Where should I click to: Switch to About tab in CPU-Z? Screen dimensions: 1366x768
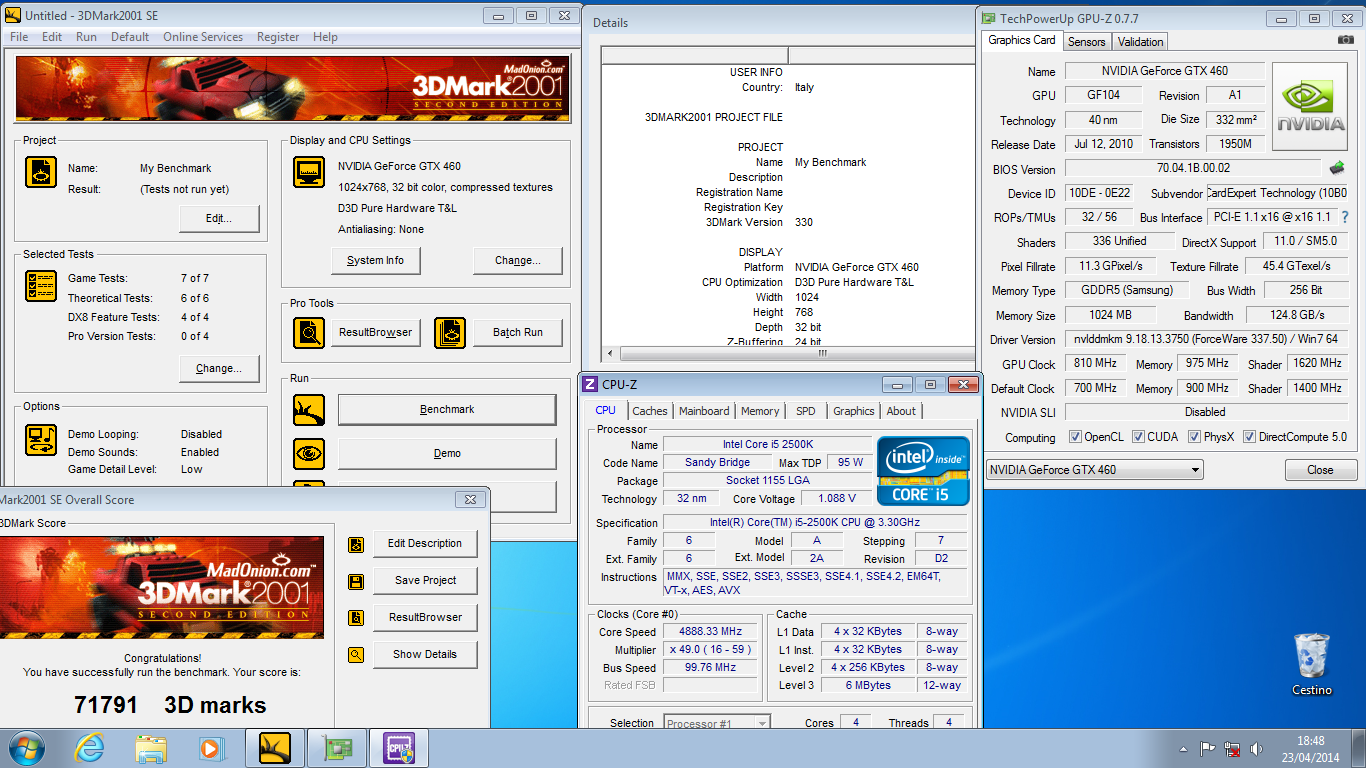[901, 411]
